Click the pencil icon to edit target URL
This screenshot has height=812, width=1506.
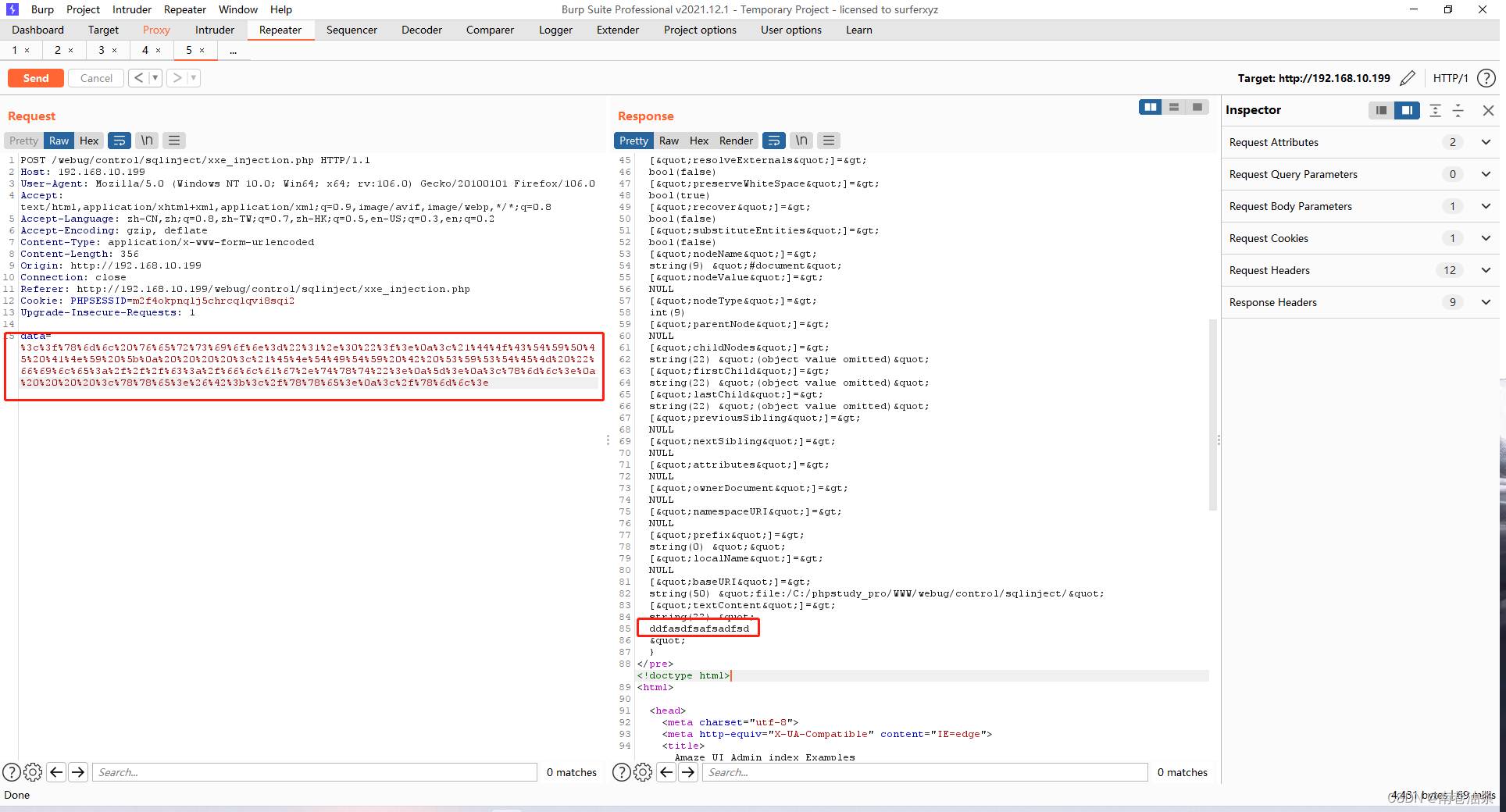point(1408,78)
